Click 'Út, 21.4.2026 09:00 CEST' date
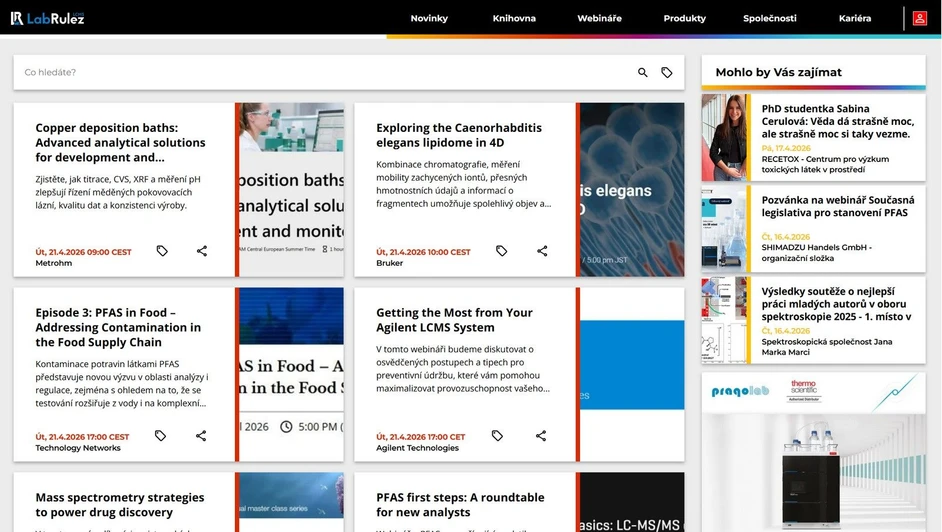This screenshot has width=942, height=532. click(83, 252)
